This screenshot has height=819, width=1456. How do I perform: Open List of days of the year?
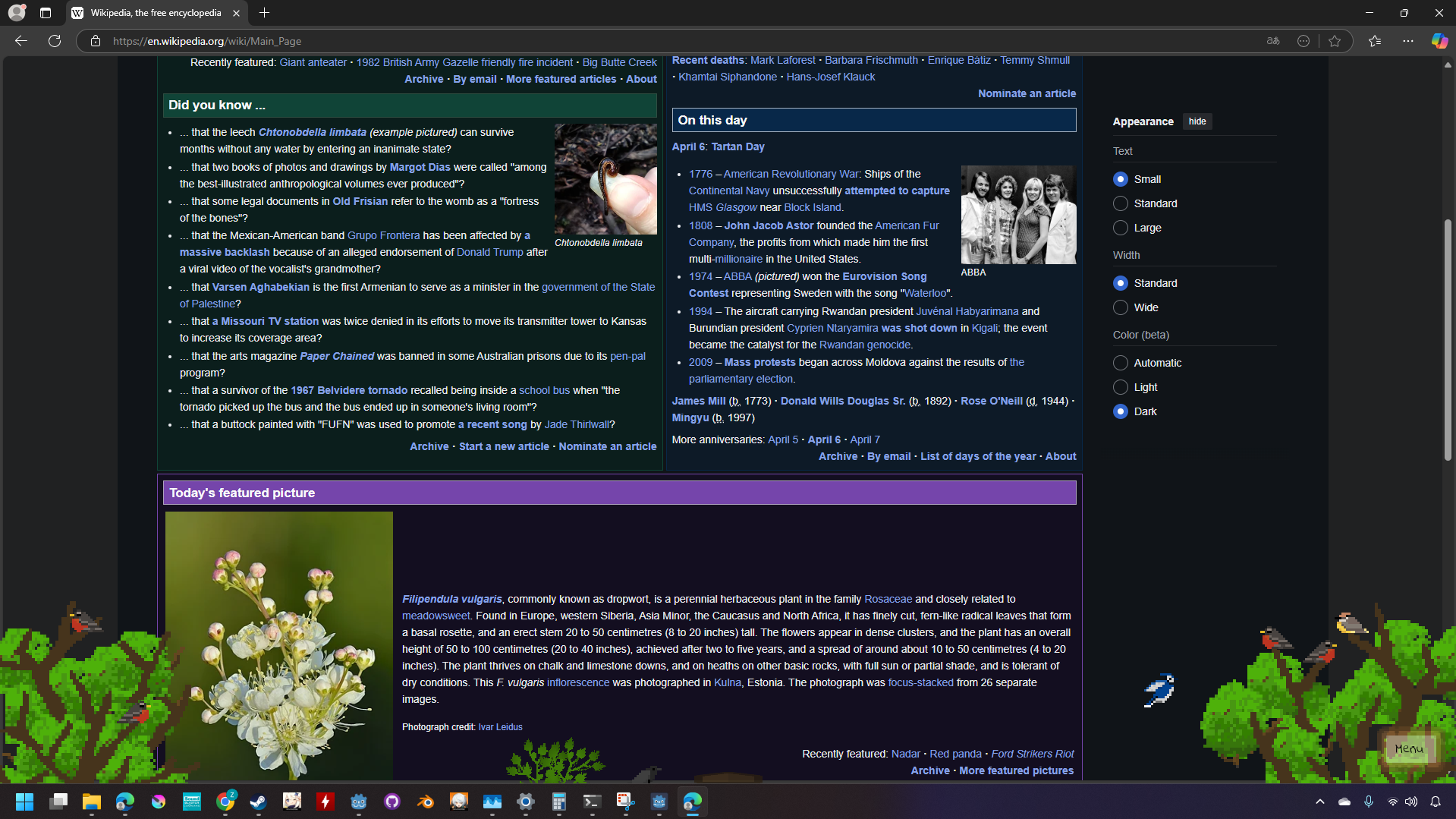coord(978,456)
